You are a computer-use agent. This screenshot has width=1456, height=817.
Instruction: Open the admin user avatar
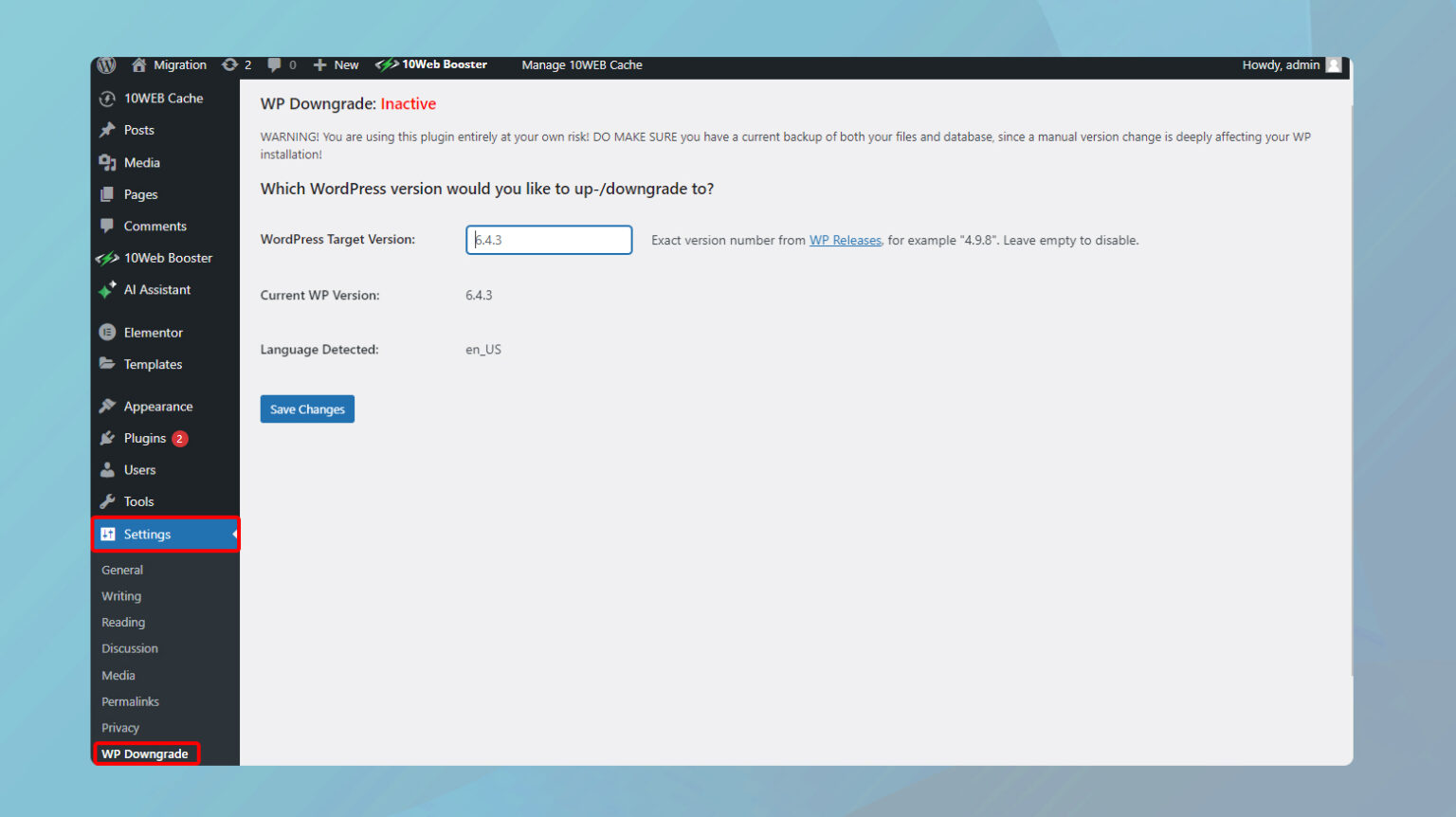tap(1334, 64)
